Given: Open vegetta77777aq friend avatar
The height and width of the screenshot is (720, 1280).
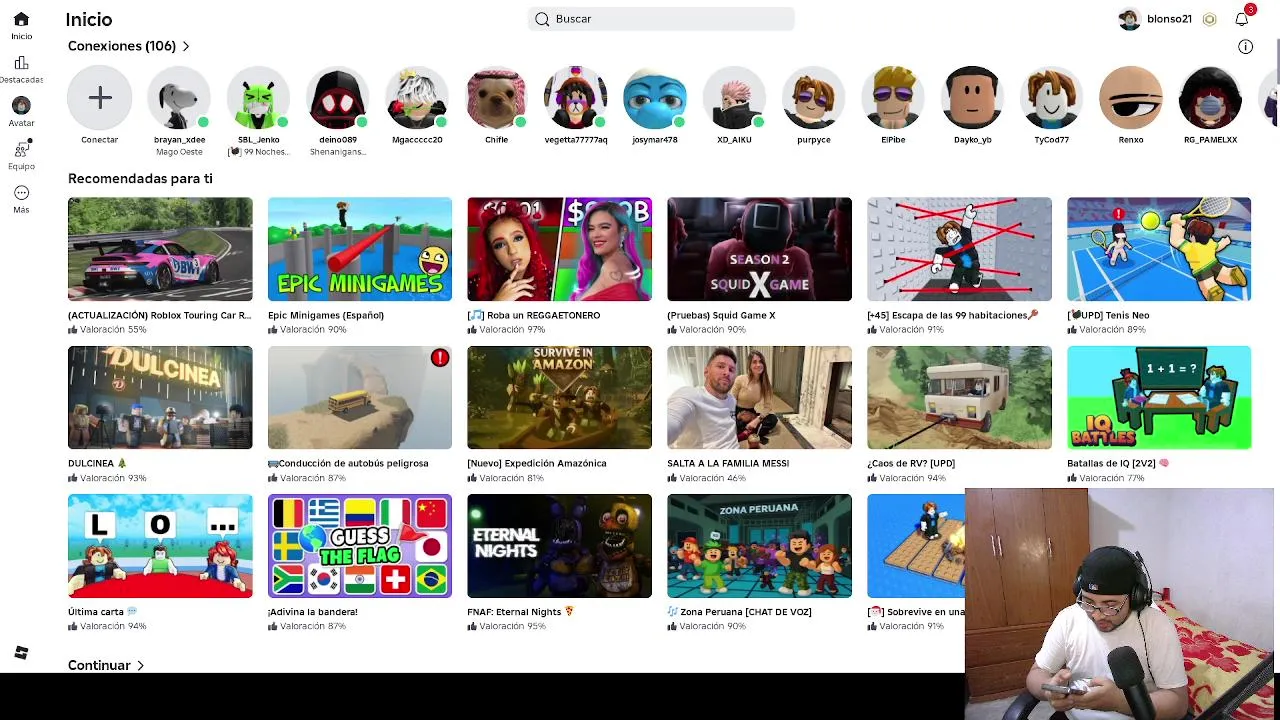Looking at the screenshot, I should click(x=575, y=98).
